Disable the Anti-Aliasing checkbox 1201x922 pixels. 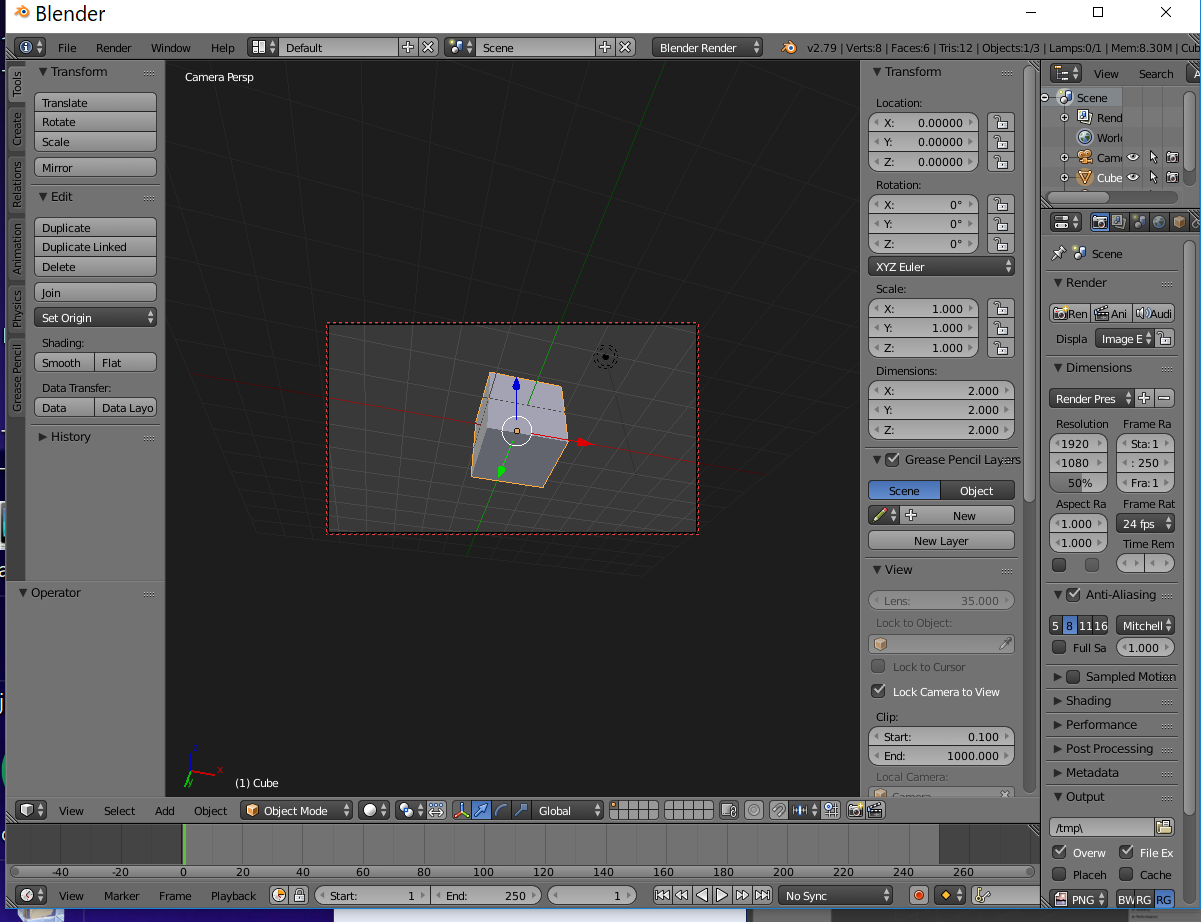pos(1073,594)
